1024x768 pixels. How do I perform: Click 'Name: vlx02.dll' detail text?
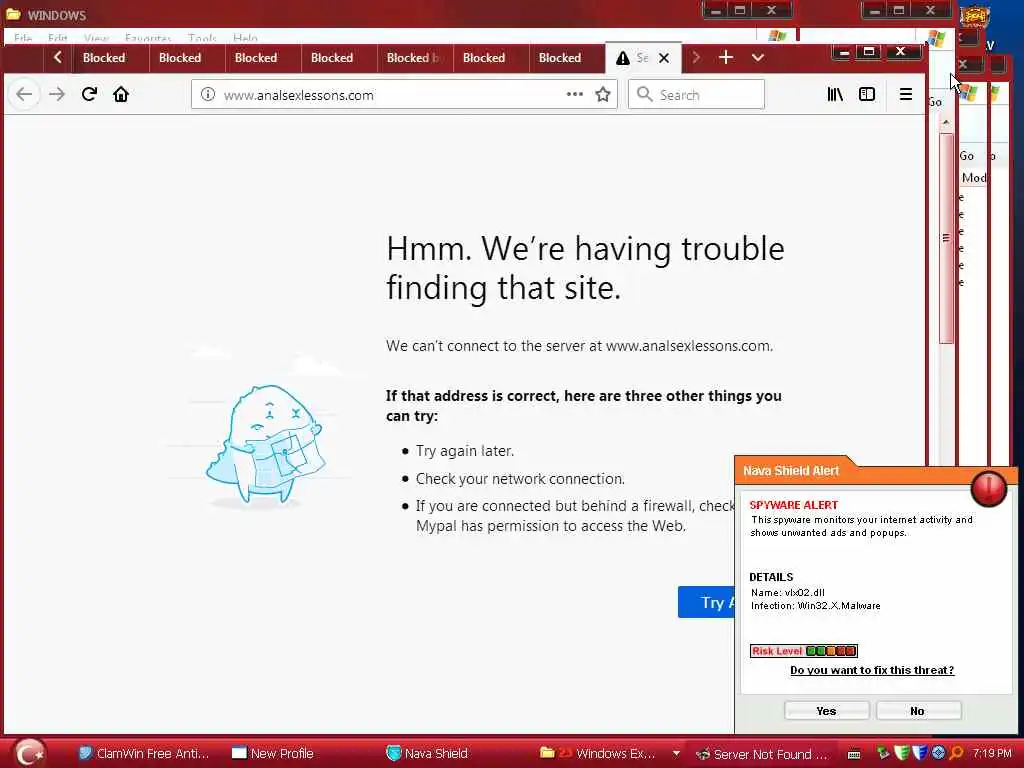point(788,592)
